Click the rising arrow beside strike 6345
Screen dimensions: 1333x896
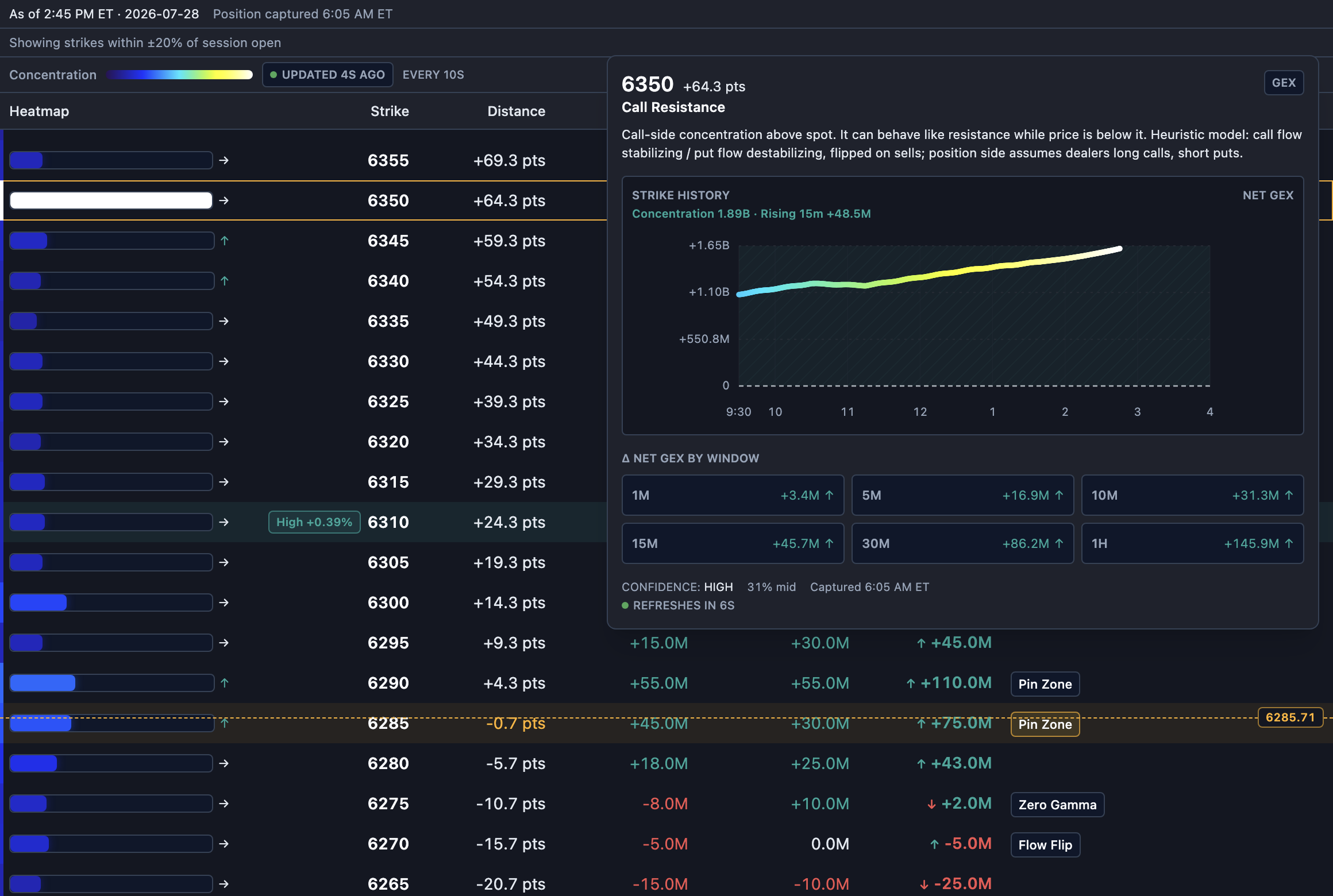[x=225, y=241]
